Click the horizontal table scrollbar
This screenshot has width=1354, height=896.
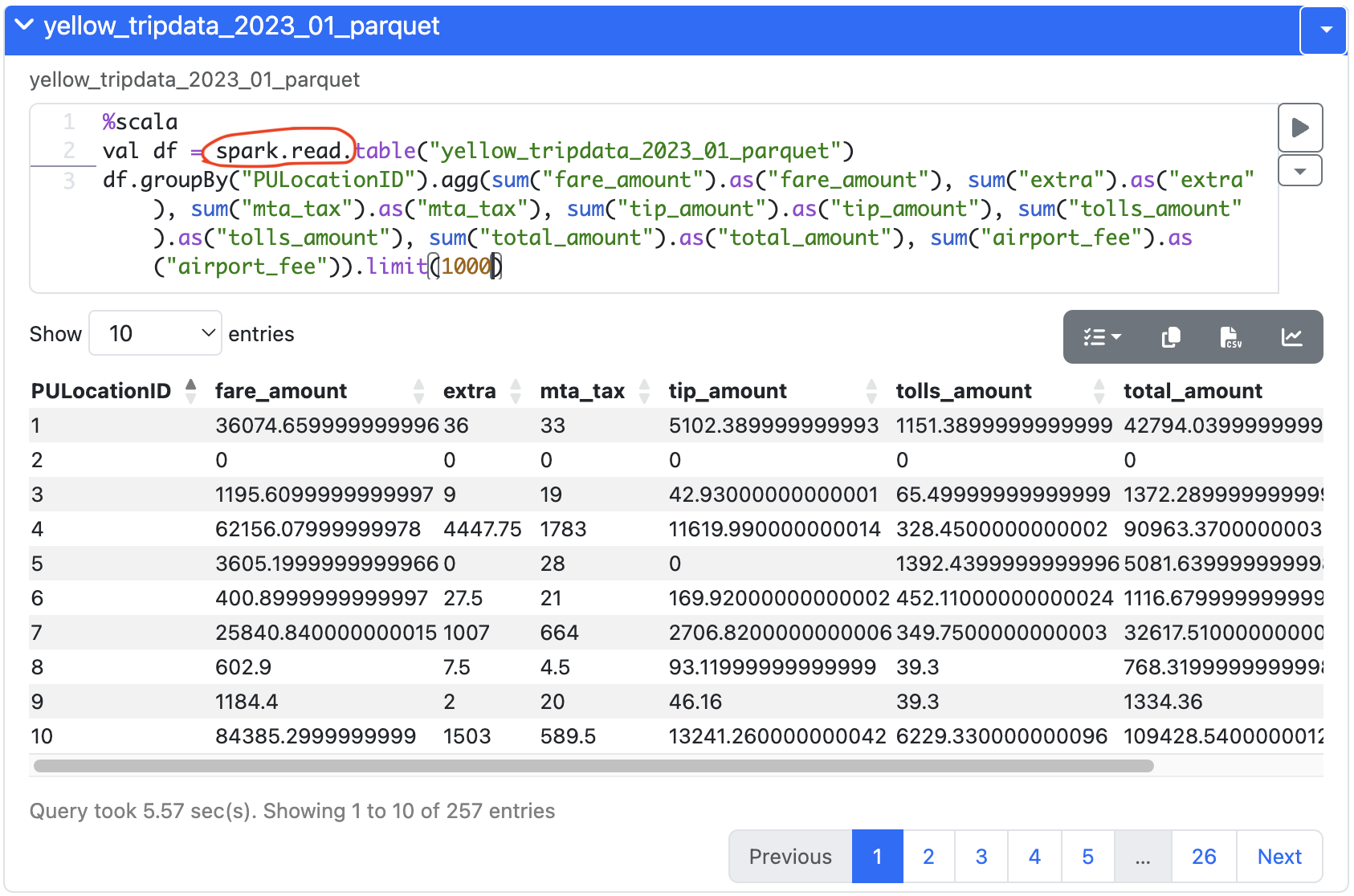click(593, 766)
